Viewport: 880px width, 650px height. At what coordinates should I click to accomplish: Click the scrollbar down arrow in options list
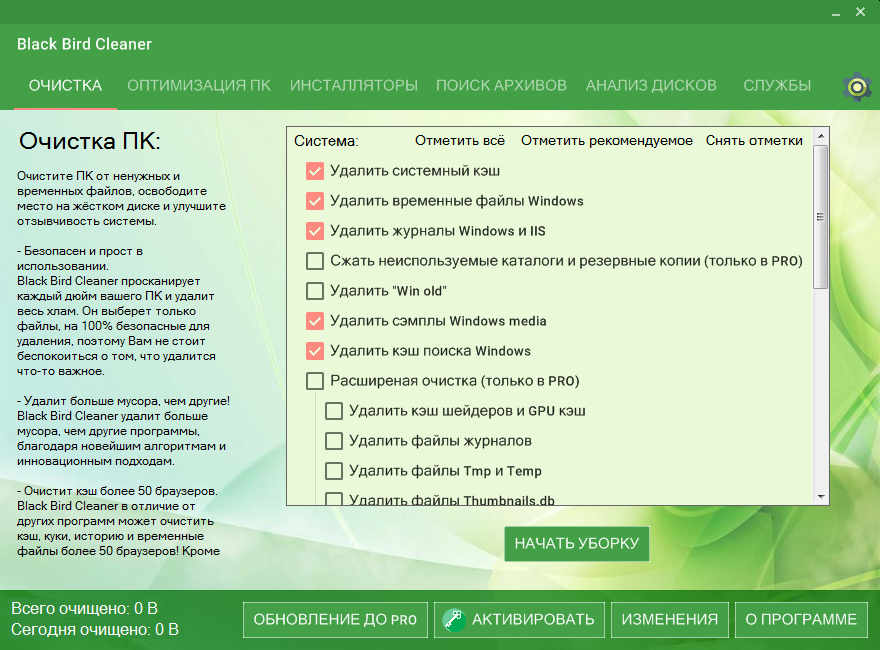coord(821,497)
